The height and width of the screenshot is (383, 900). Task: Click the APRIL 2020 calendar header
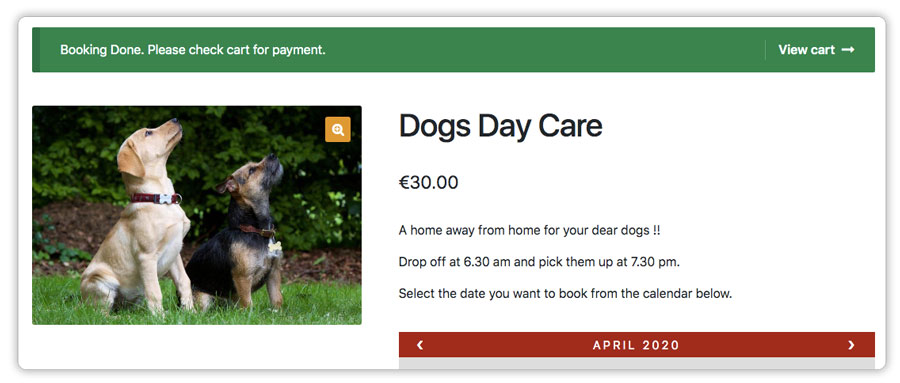(636, 345)
